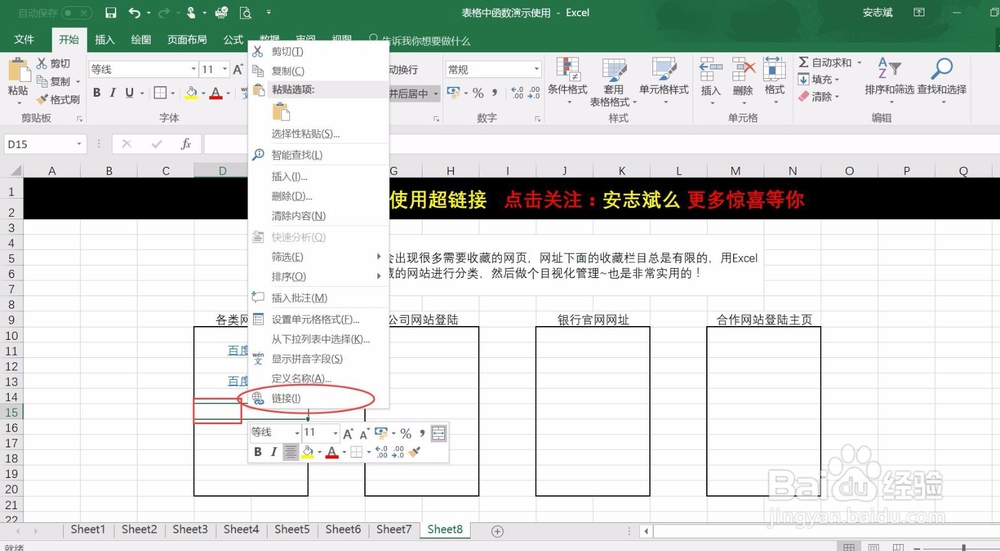Click row 10 header
This screenshot has height=551, width=1000.
tap(11, 335)
